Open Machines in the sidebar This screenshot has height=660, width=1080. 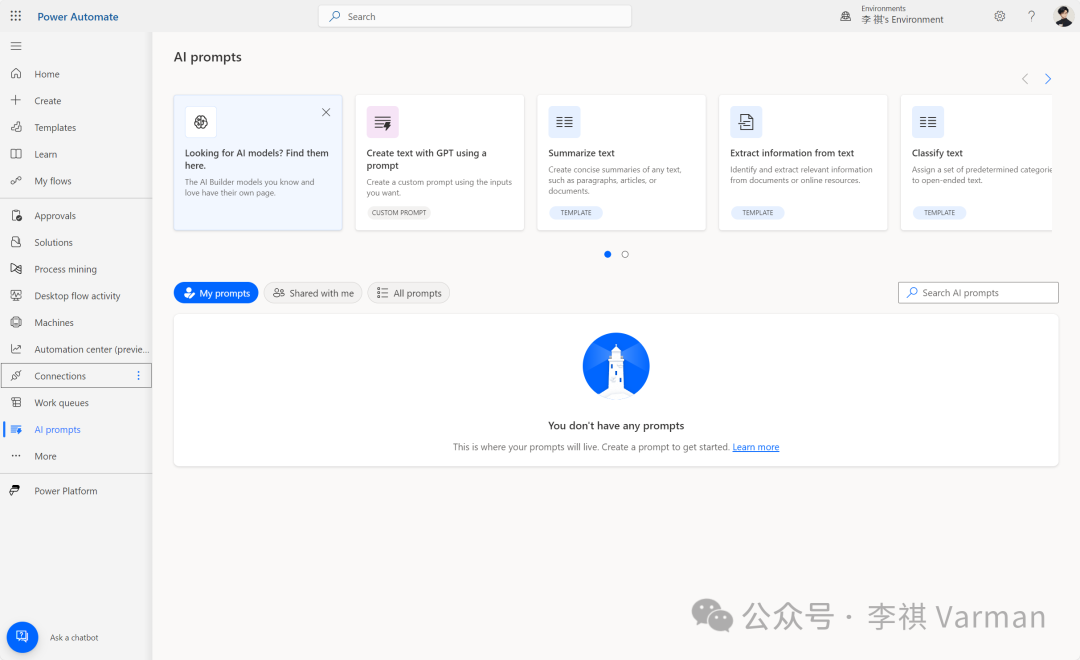(76, 322)
